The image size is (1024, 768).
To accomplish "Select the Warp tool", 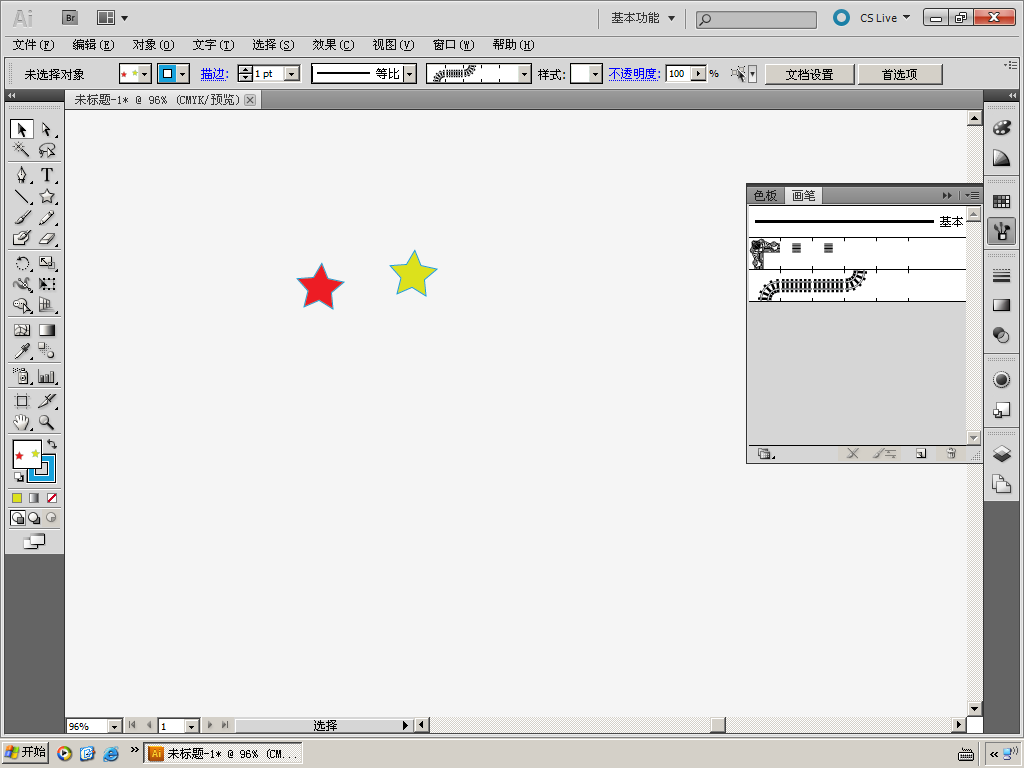I will [x=22, y=284].
